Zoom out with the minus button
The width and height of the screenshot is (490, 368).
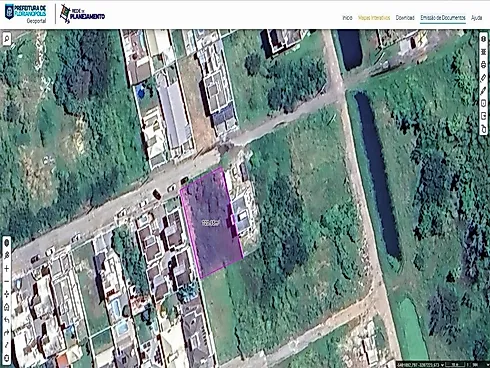point(6,281)
